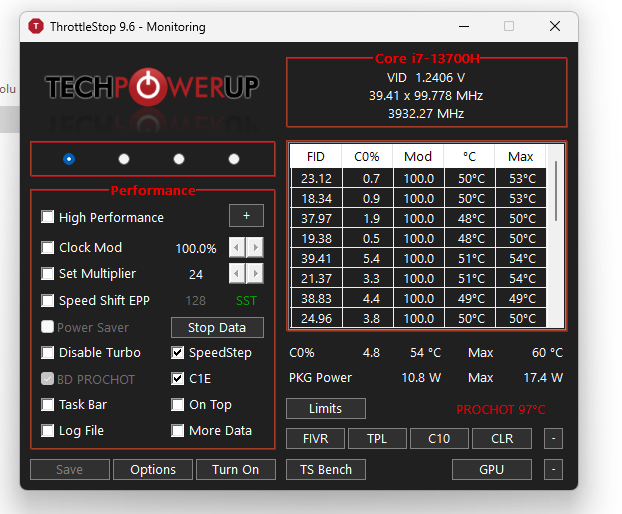Click the minus button next to CLR

pyautogui.click(x=554, y=439)
